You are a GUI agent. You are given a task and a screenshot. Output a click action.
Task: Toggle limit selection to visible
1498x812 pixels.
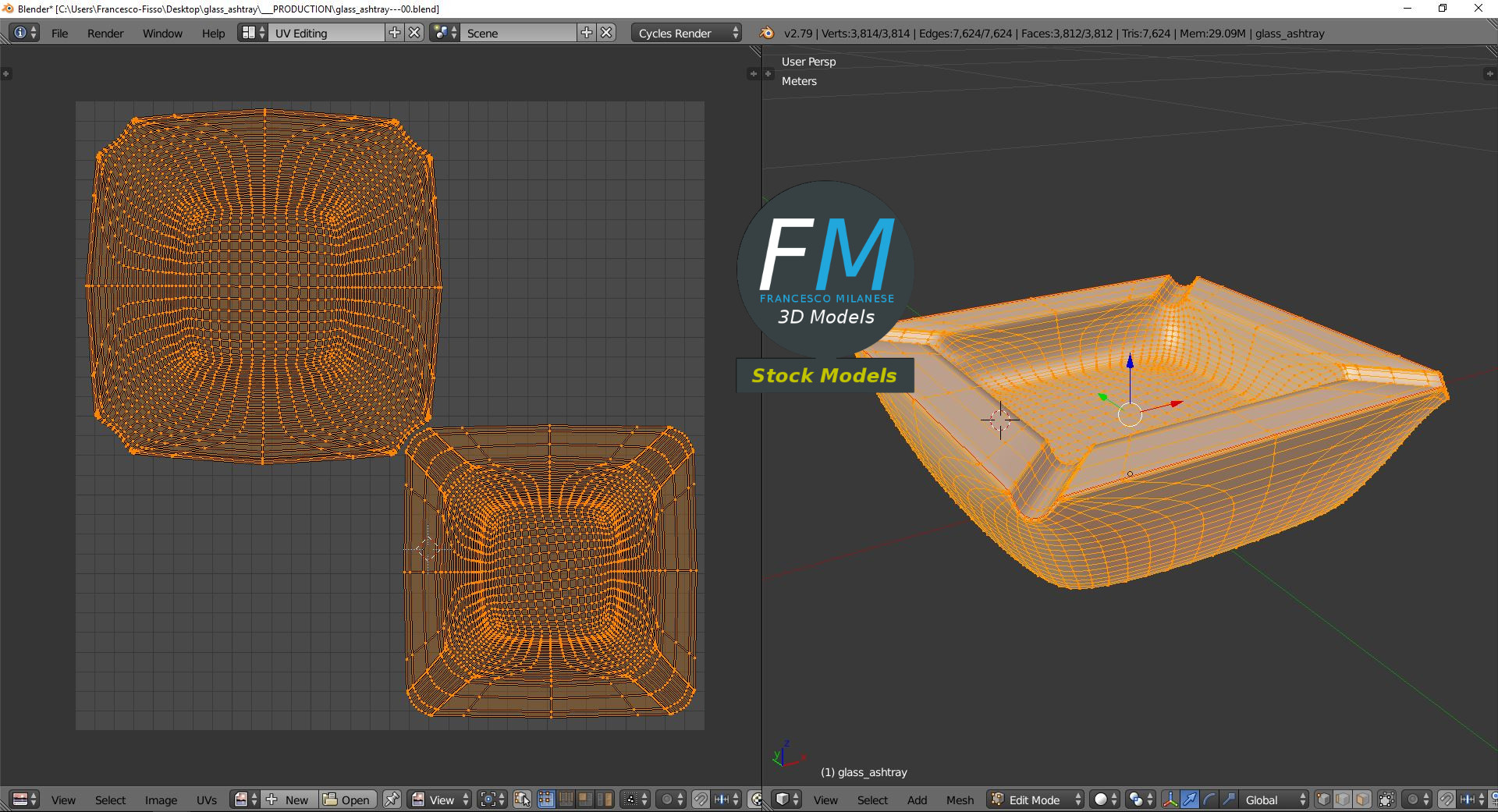(x=1386, y=800)
